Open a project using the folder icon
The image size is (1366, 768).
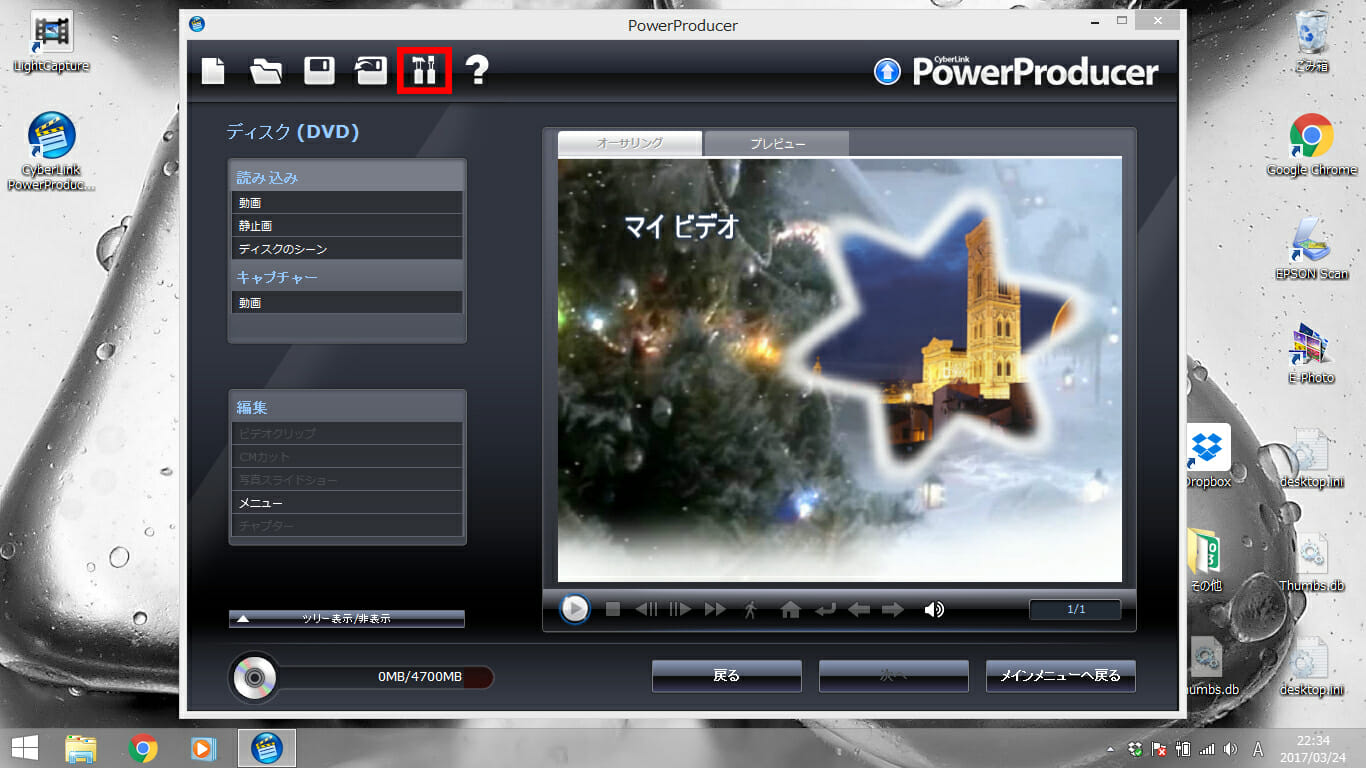pyautogui.click(x=266, y=71)
